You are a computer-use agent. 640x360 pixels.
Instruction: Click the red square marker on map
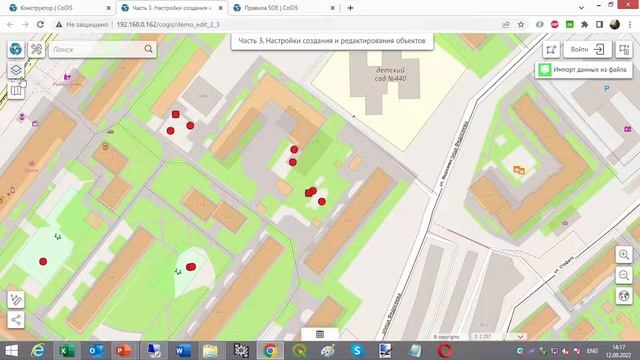176,114
